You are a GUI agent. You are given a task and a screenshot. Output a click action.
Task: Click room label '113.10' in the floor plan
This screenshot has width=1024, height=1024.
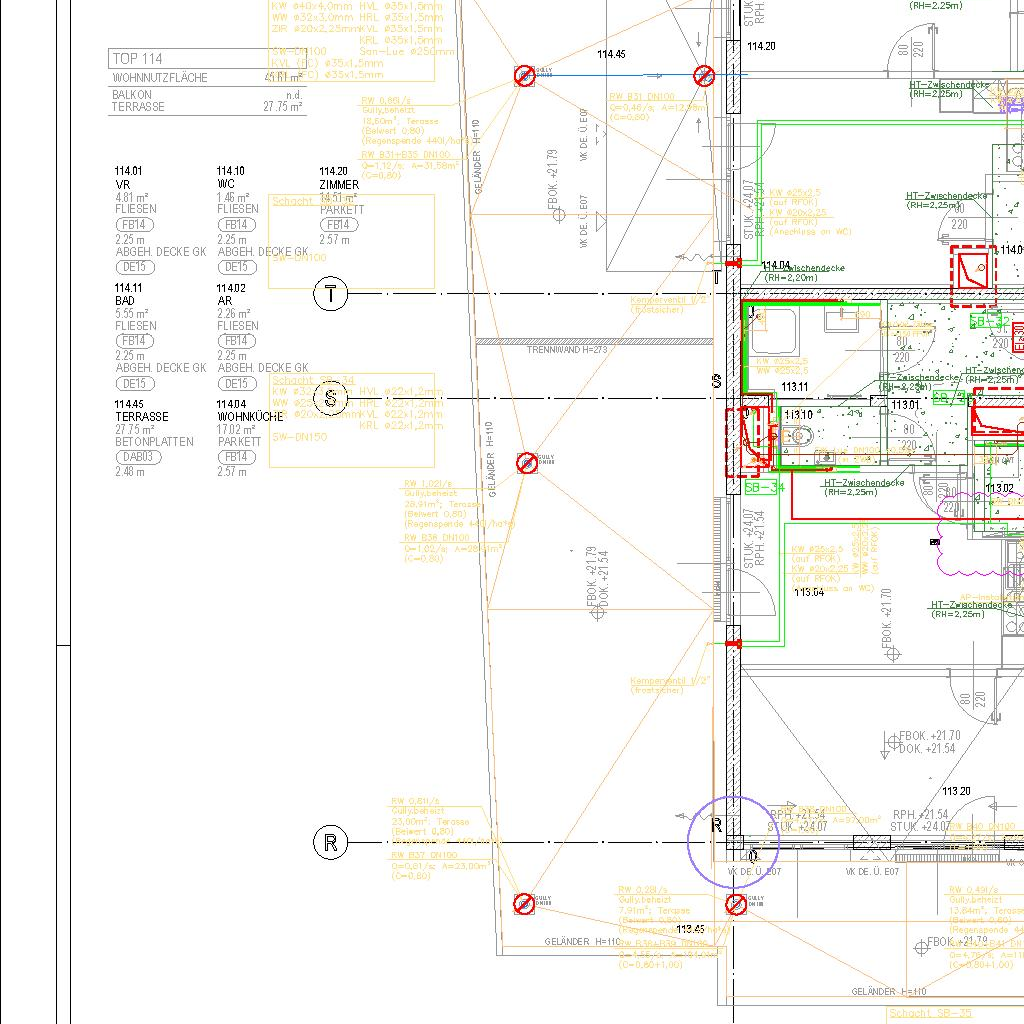(x=798, y=415)
